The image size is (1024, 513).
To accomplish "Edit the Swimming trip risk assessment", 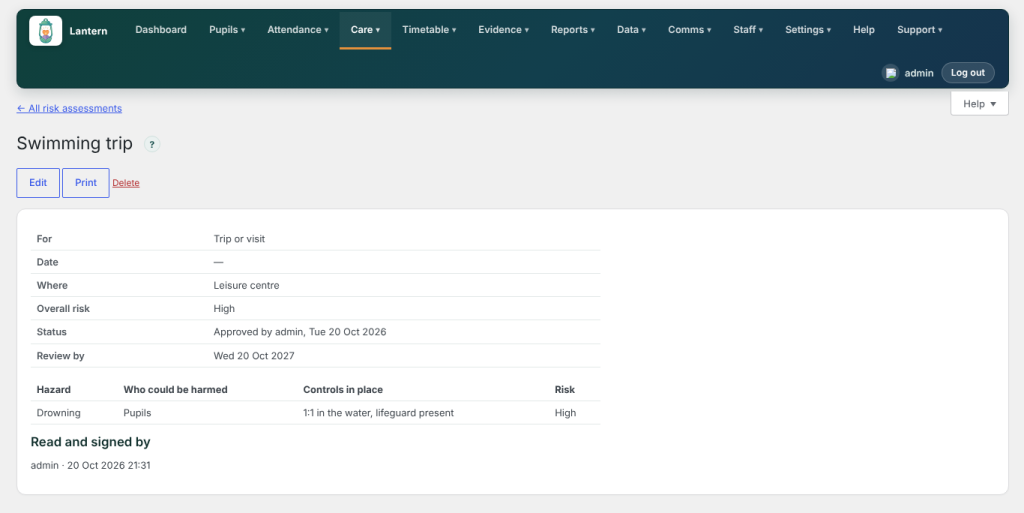I will [38, 183].
